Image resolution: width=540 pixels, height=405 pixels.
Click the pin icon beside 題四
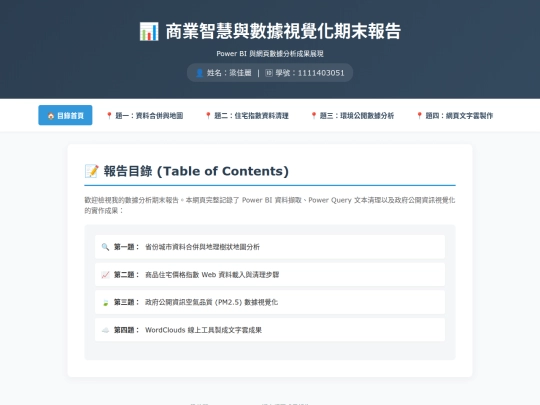click(419, 116)
